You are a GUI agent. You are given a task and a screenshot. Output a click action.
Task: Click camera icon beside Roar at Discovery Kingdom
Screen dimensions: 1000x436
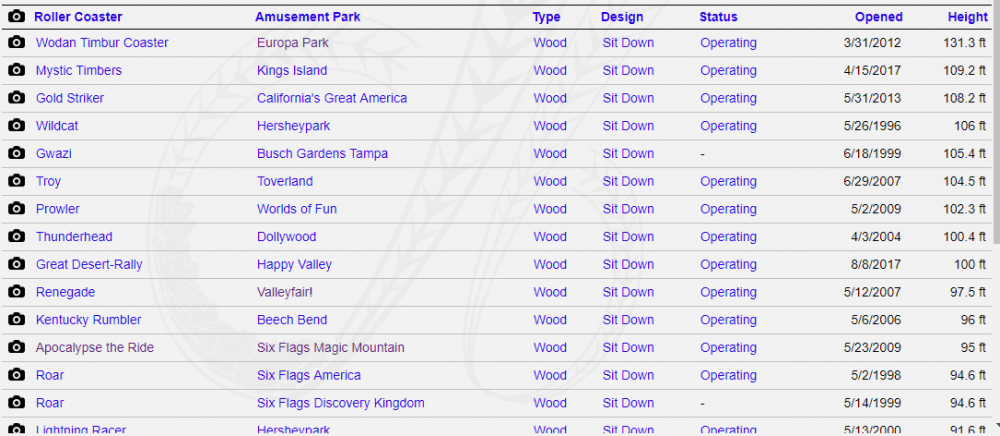tap(17, 403)
